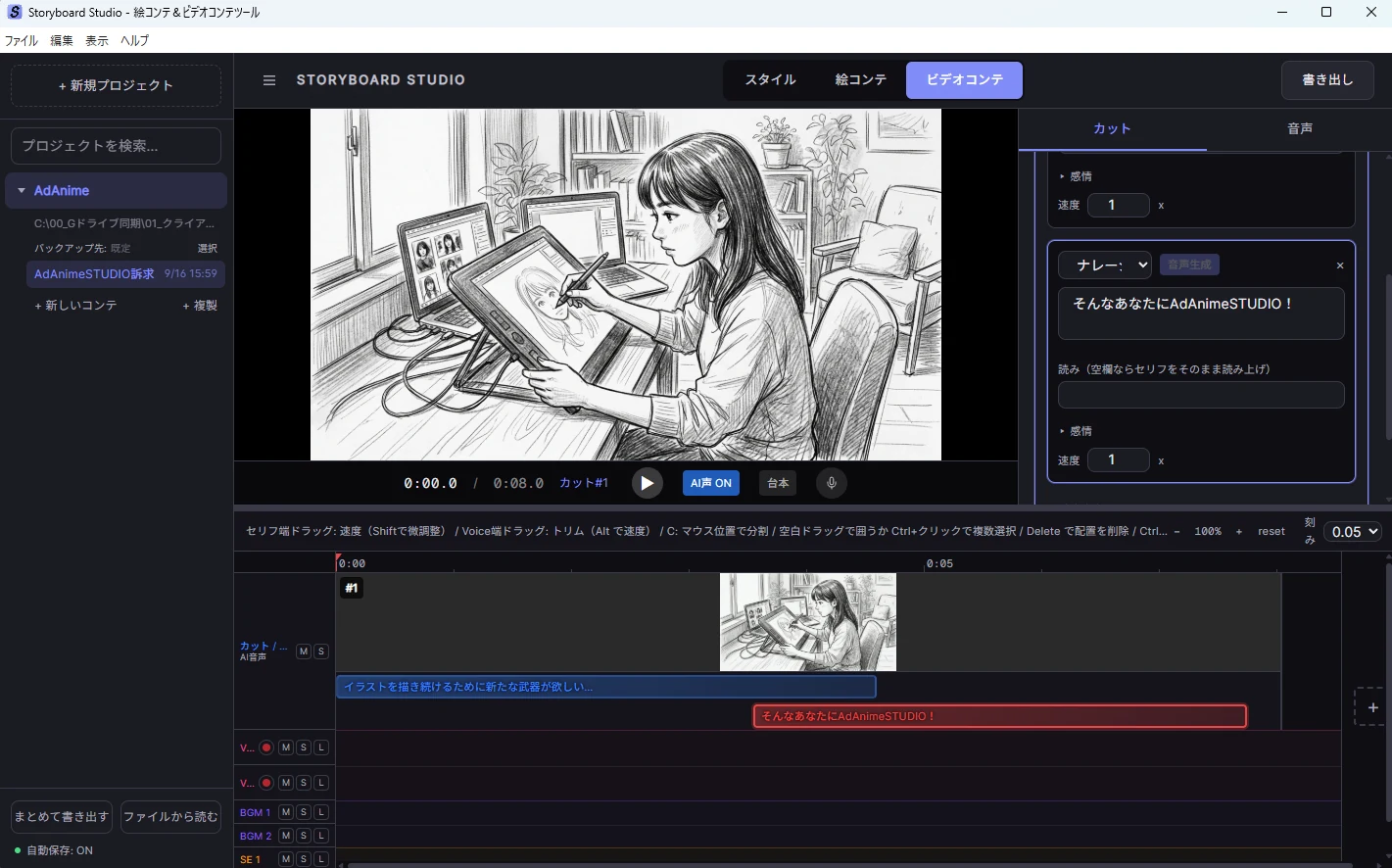Viewport: 1392px width, 868px height.
Task: Zoom out timeline with minus button
Action: click(1176, 531)
